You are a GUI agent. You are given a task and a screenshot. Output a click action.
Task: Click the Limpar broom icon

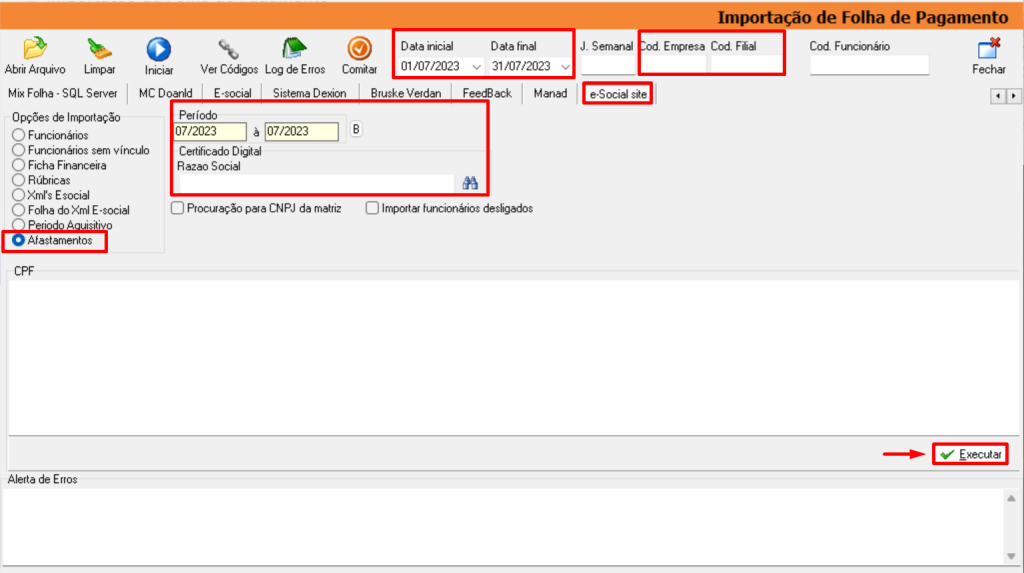99,49
